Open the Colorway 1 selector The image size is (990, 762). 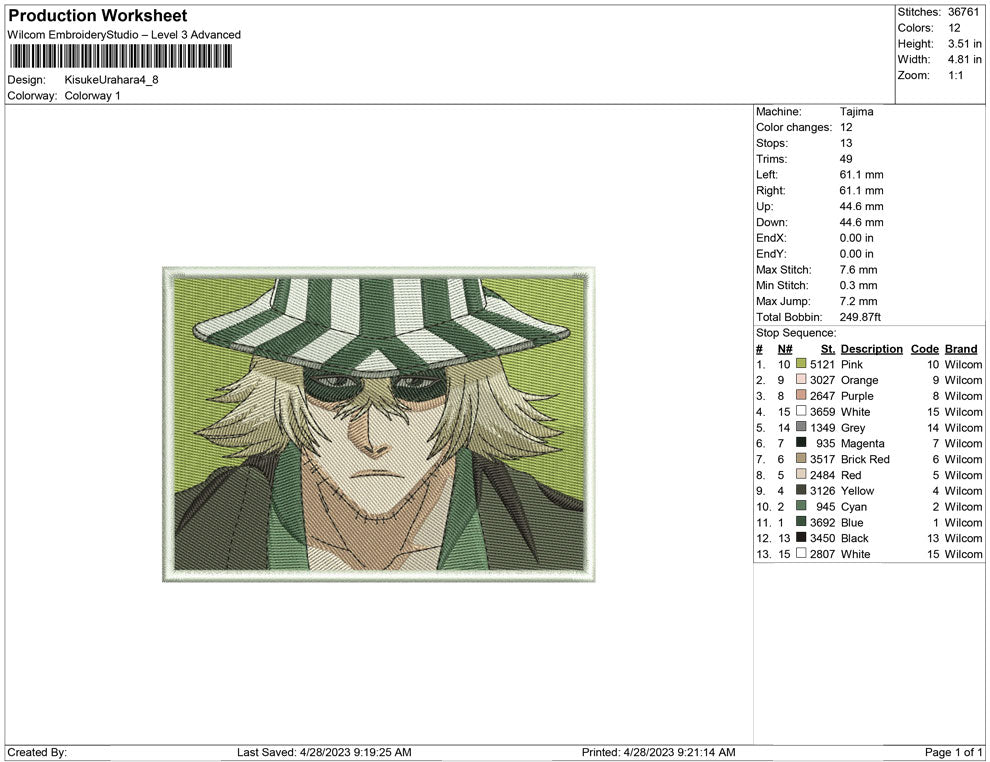click(x=91, y=96)
